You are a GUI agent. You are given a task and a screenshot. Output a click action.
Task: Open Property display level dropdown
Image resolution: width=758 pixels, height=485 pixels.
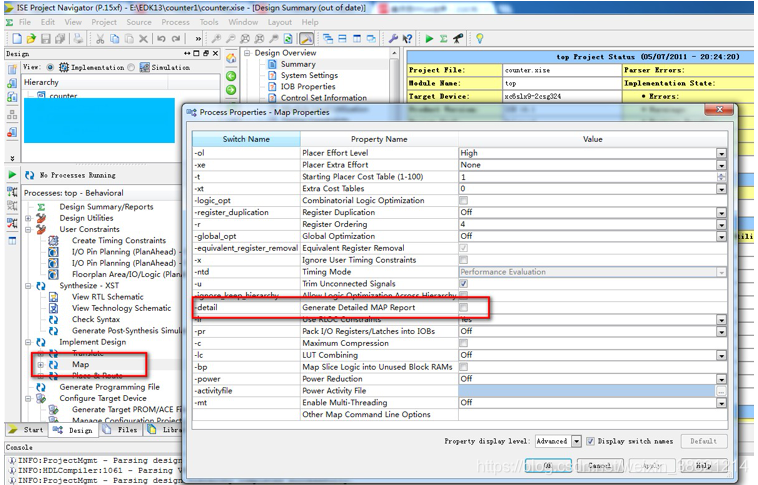point(576,441)
